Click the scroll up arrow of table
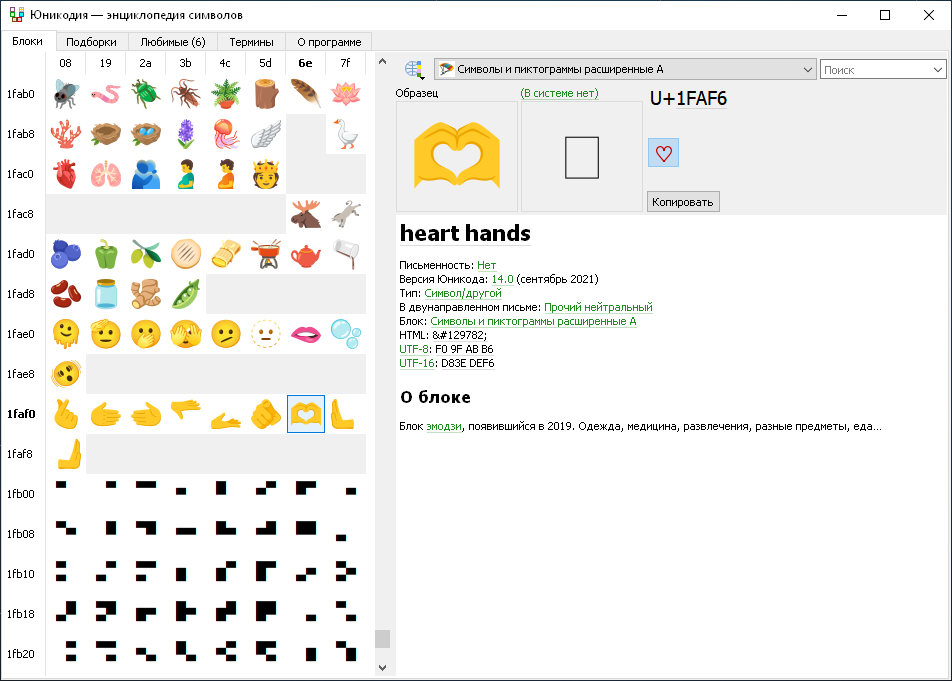Screen dimensions: 952x681 coord(382,61)
